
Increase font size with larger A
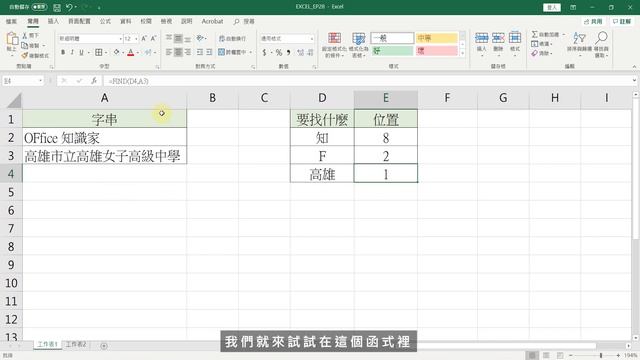click(x=144, y=38)
